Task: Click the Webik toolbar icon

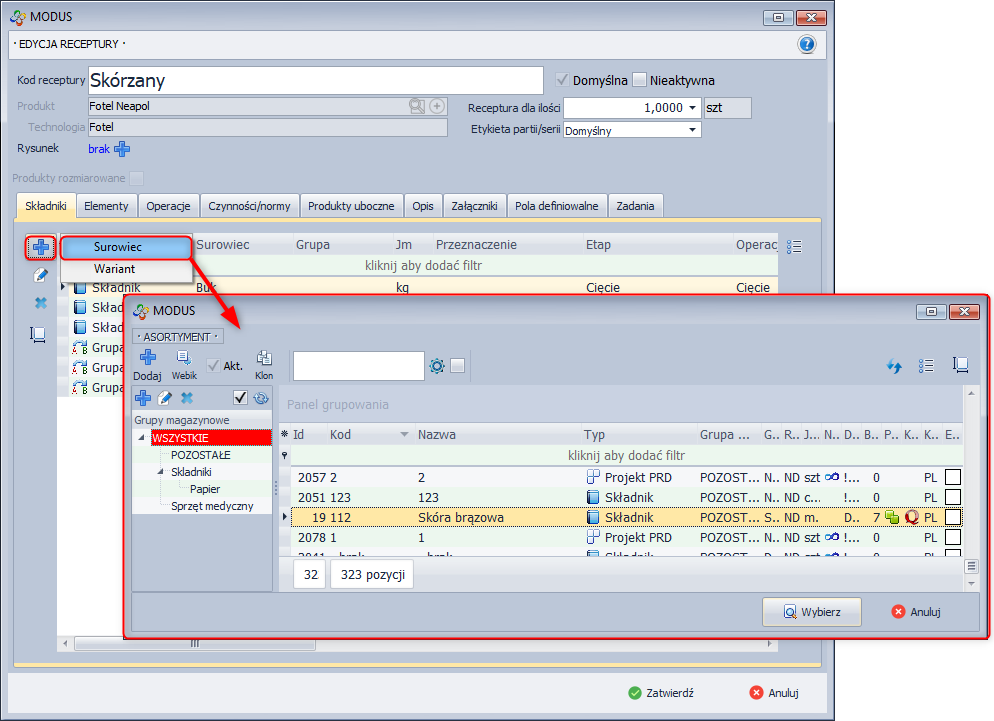Action: pos(184,359)
